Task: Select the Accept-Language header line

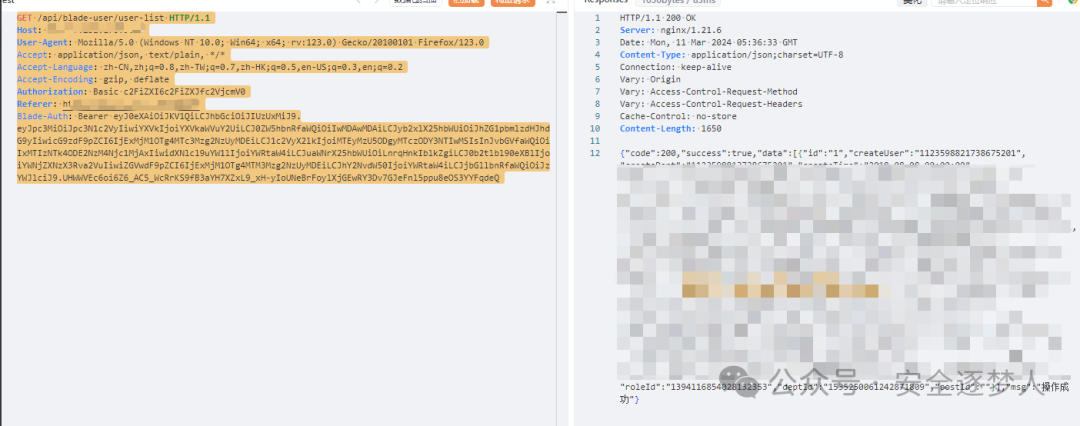Action: 211,67
